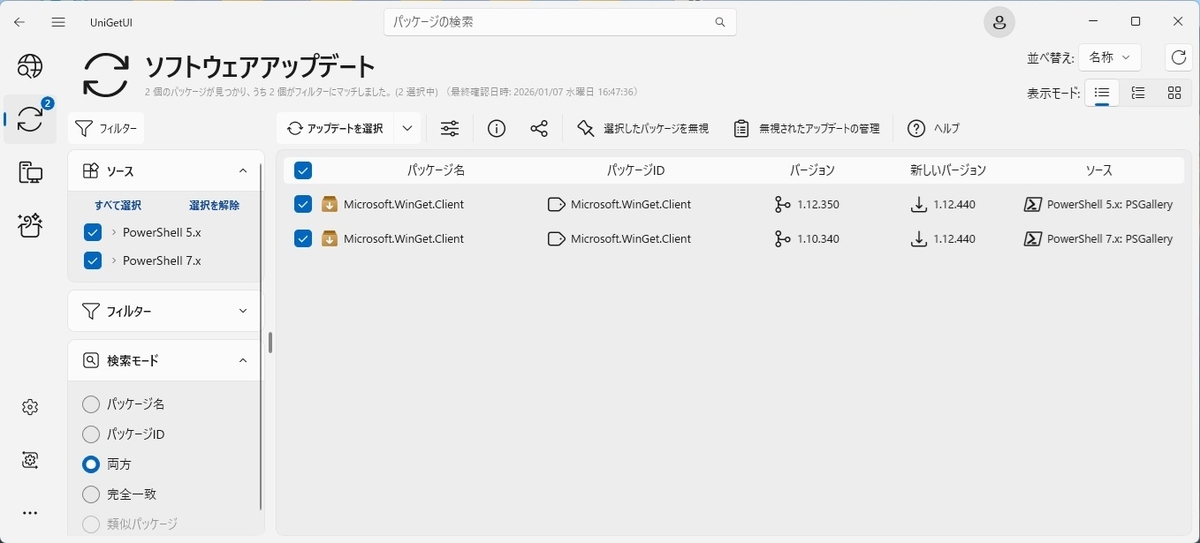The width and height of the screenshot is (1200, 543).
Task: Click 選択したパッケージを無視 button
Action: click(x=643, y=128)
